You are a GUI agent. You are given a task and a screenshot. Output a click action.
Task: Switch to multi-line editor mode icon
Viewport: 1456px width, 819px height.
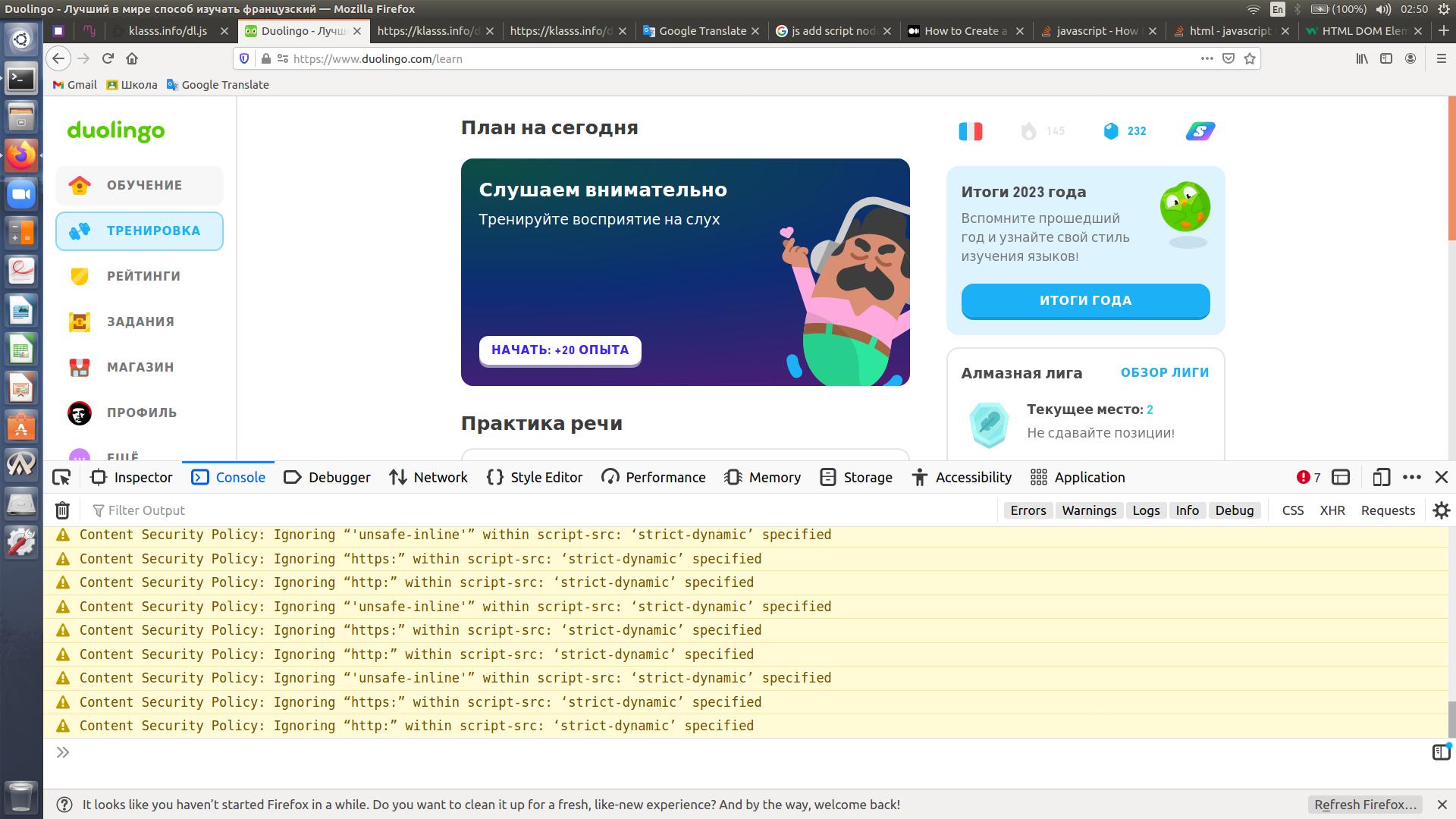point(1440,752)
